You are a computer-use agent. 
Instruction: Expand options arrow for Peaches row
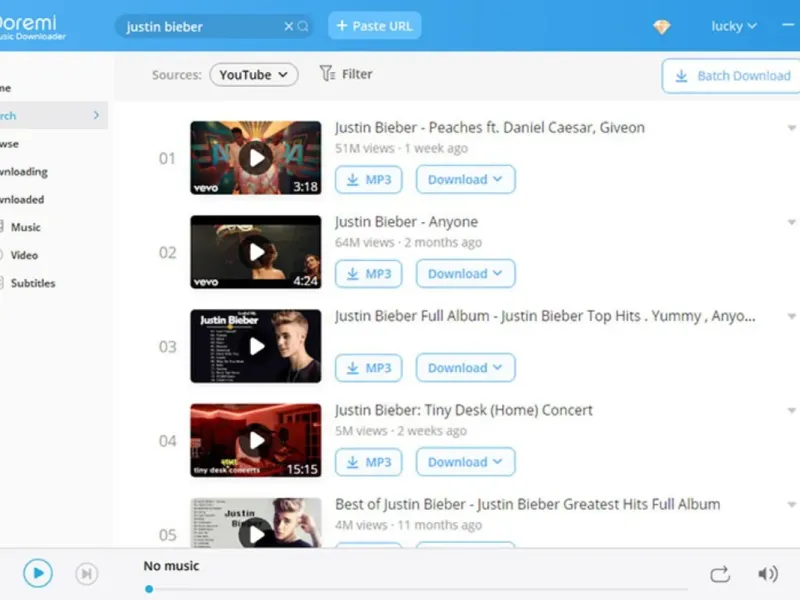coord(791,128)
